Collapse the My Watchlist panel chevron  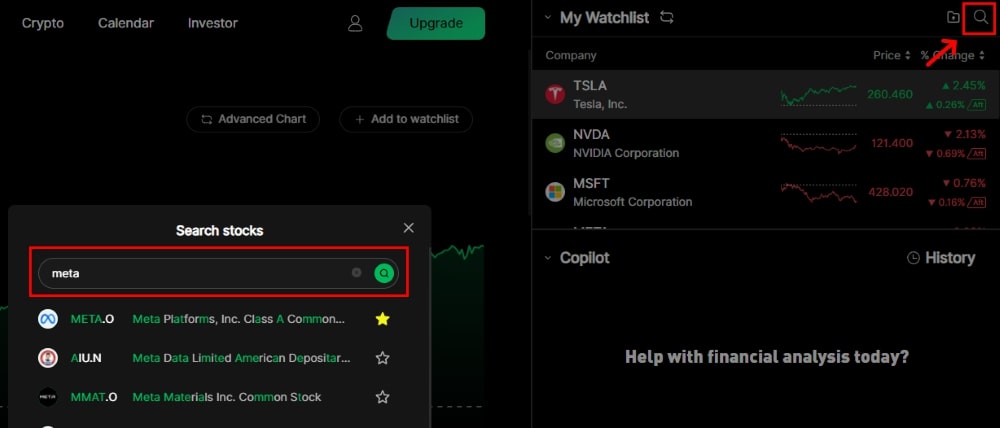547,18
